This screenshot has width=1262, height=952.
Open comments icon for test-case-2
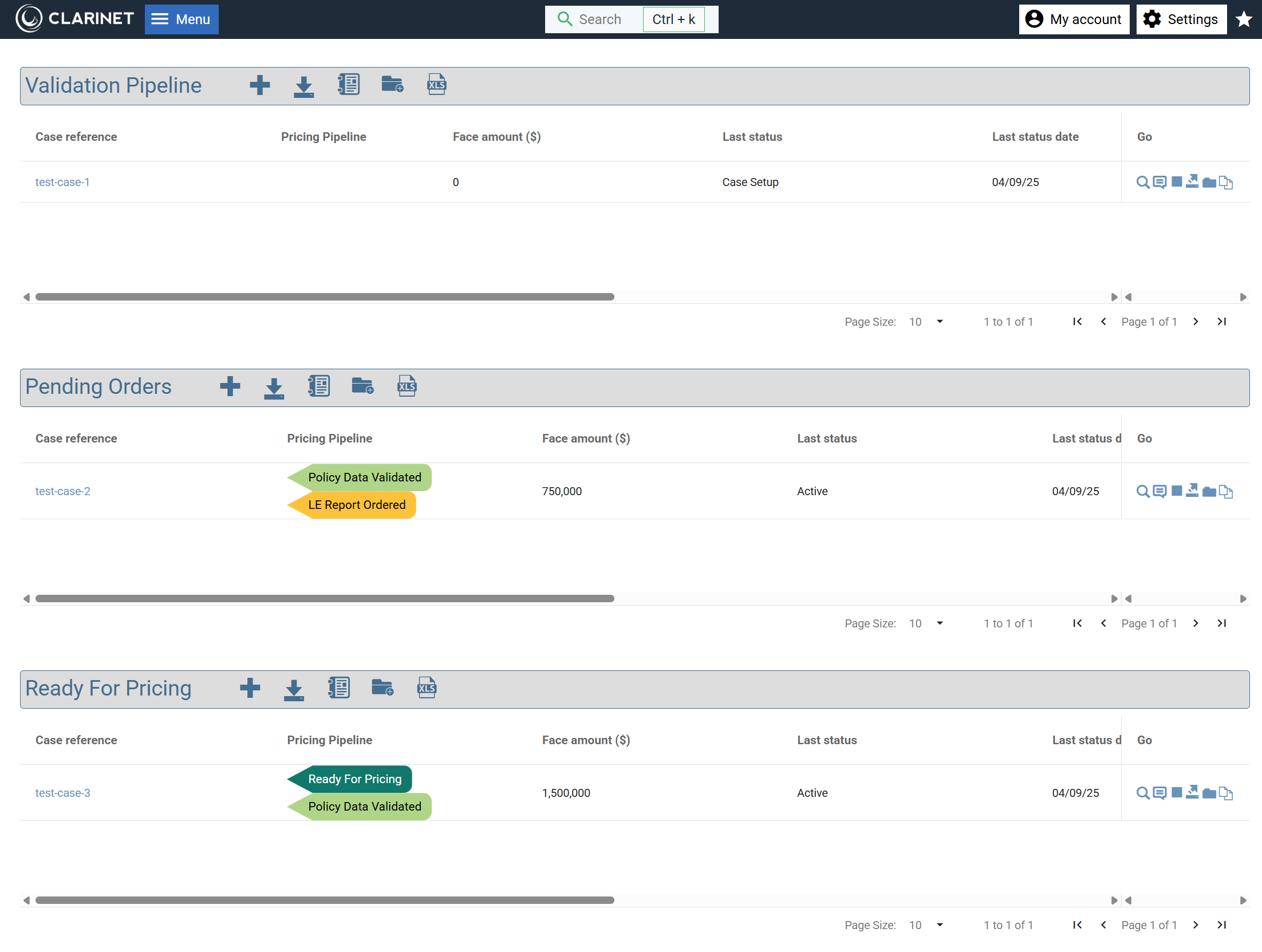point(1160,492)
